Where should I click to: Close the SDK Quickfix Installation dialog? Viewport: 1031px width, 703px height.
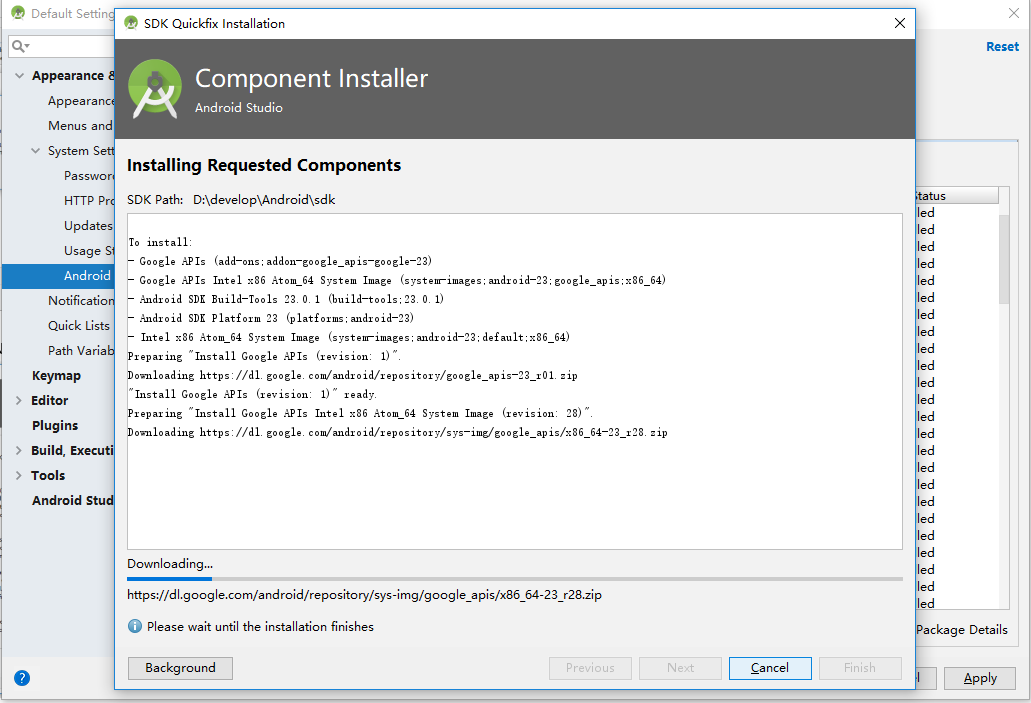[900, 23]
